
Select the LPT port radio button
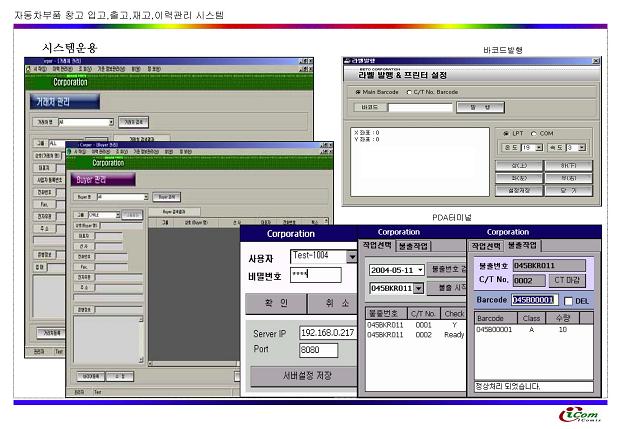[505, 133]
